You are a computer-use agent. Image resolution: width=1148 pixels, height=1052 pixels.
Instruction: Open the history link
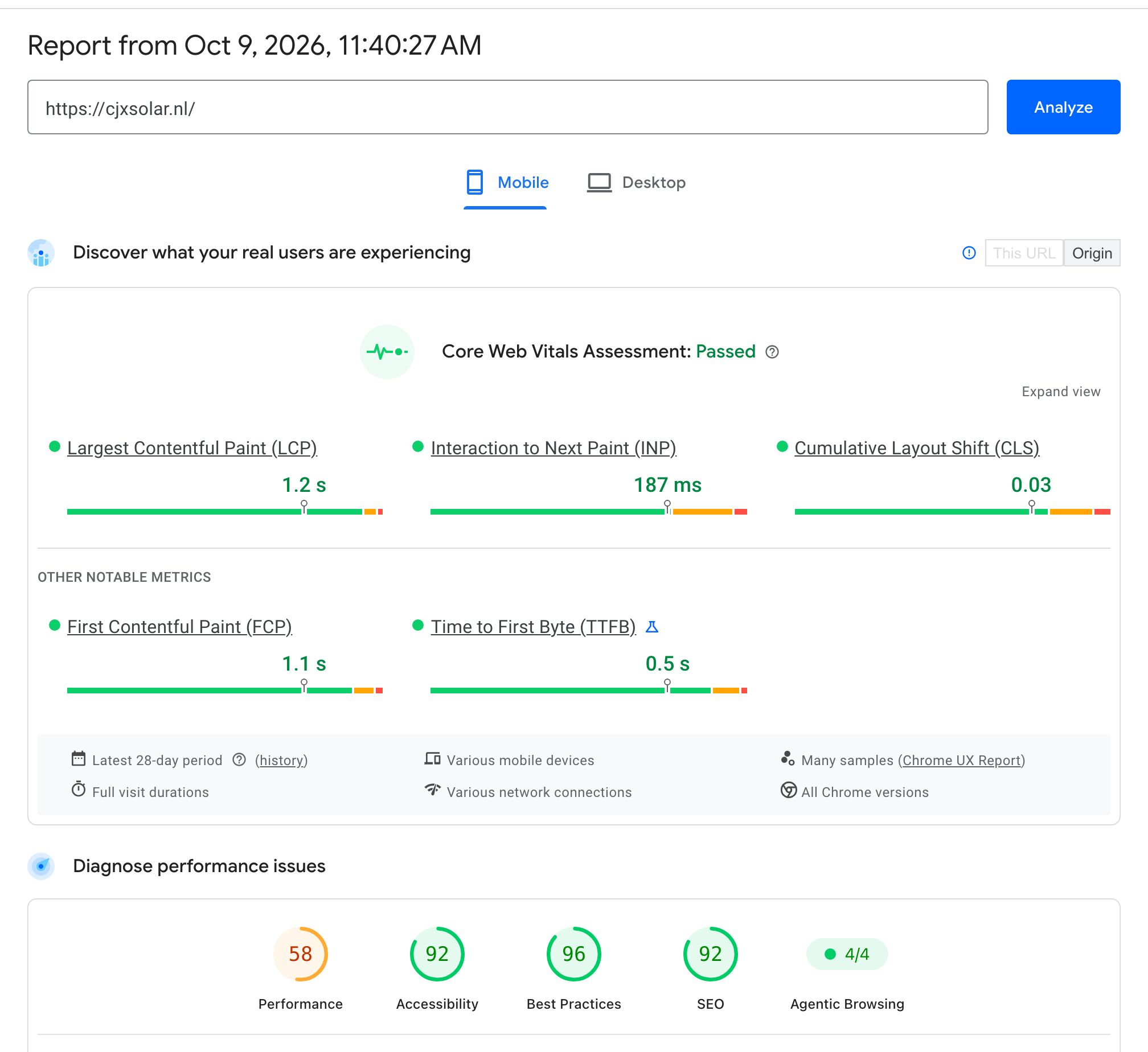point(281,761)
